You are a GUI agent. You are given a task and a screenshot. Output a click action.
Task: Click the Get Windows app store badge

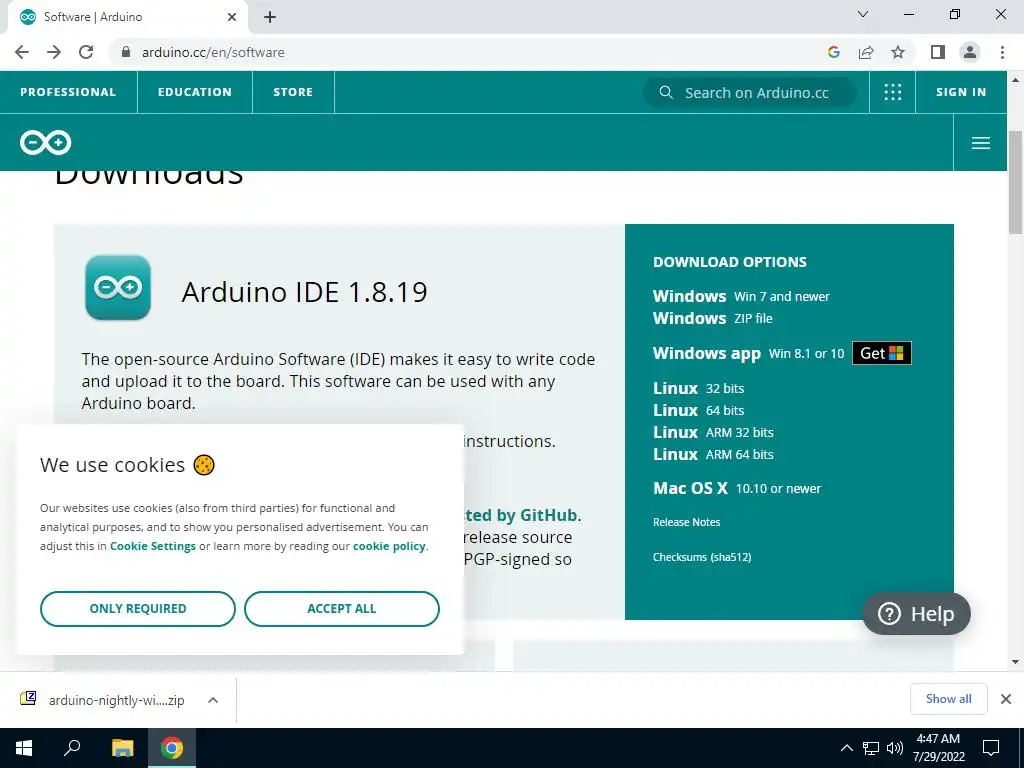coord(882,353)
